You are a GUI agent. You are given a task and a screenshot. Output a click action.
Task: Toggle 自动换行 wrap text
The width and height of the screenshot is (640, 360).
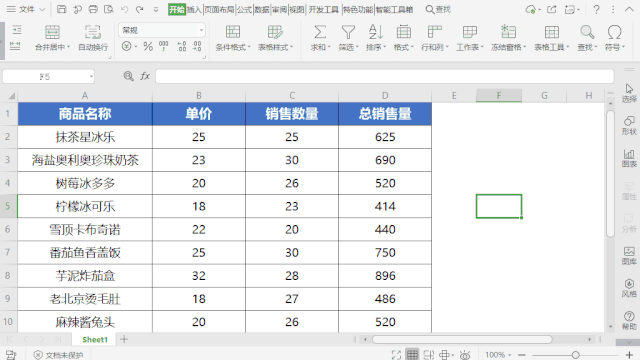click(93, 37)
